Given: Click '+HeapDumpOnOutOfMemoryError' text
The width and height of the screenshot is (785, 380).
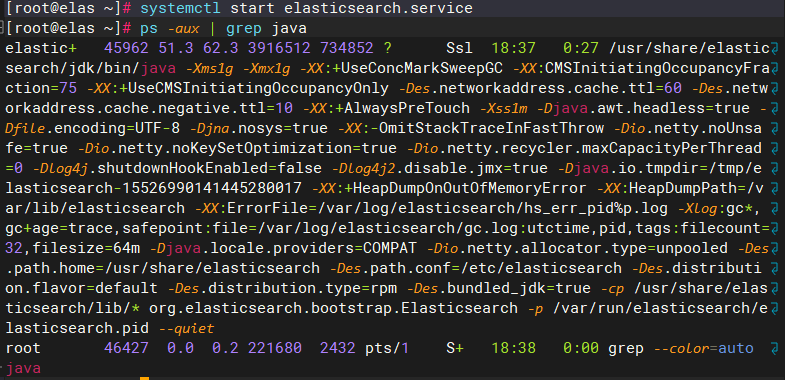Looking at the screenshot, I should pyautogui.click(x=466, y=188).
